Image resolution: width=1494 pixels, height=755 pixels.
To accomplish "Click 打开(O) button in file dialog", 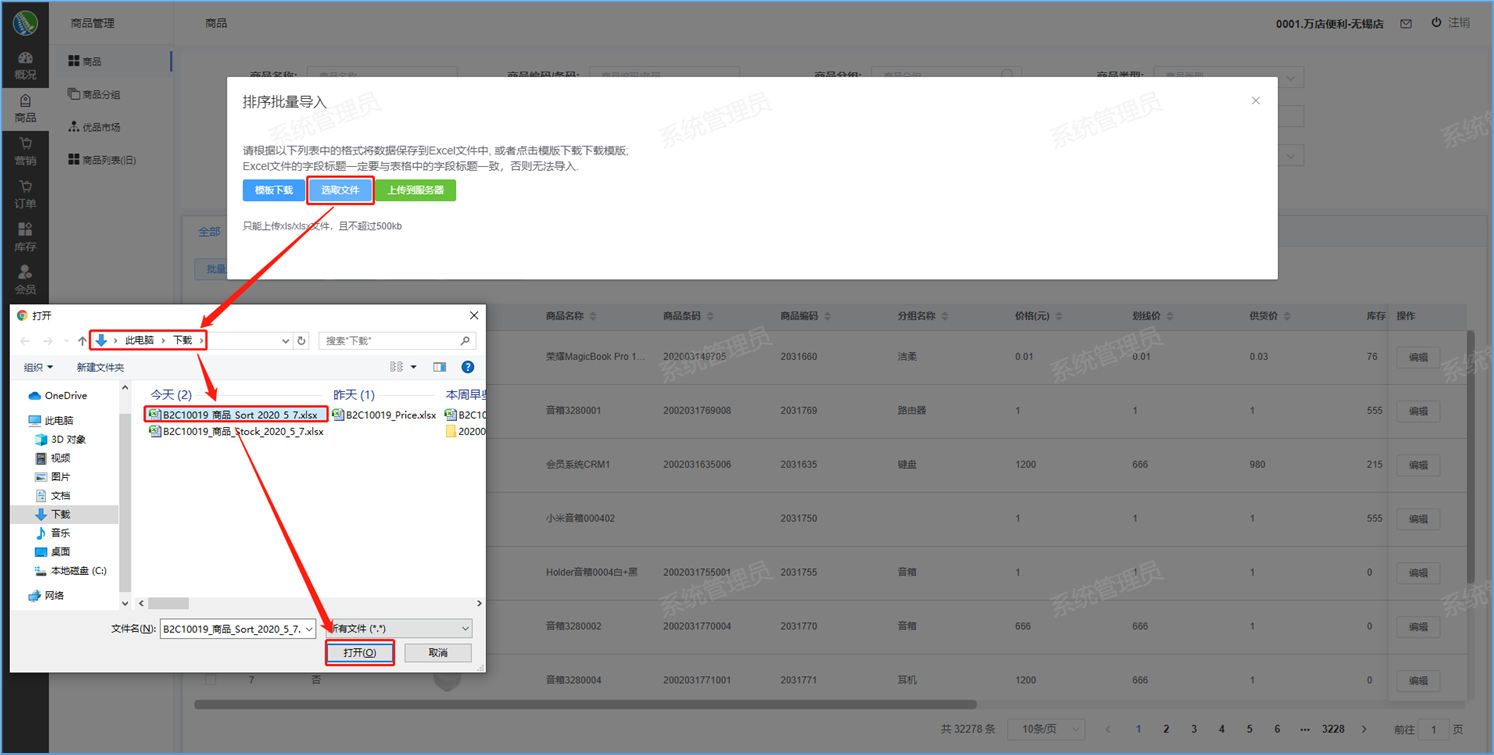I will (x=360, y=652).
